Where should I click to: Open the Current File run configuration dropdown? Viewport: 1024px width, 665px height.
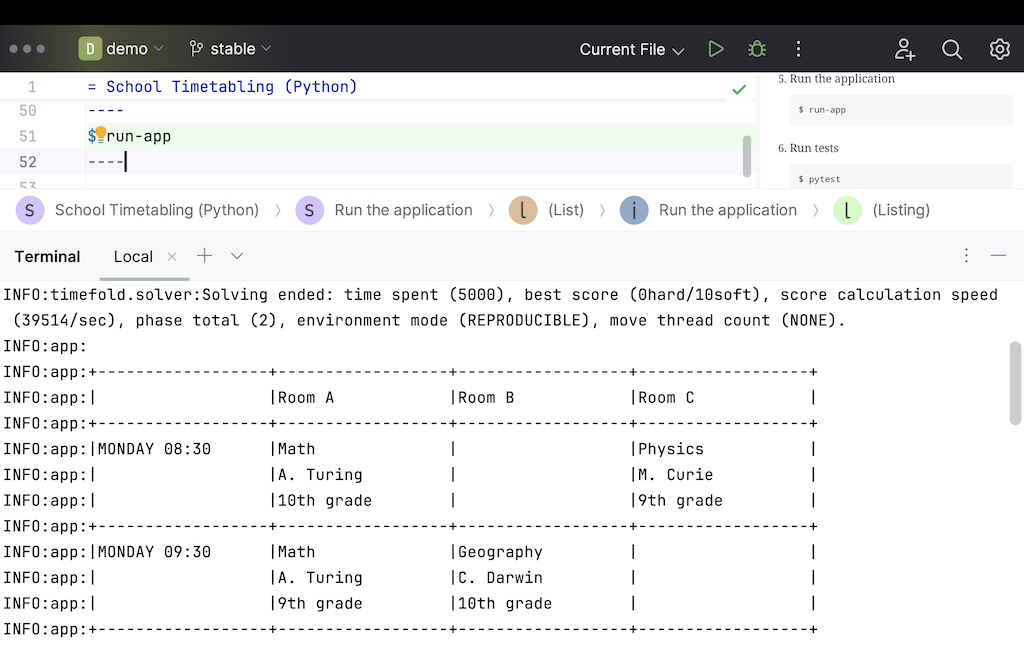tap(631, 48)
